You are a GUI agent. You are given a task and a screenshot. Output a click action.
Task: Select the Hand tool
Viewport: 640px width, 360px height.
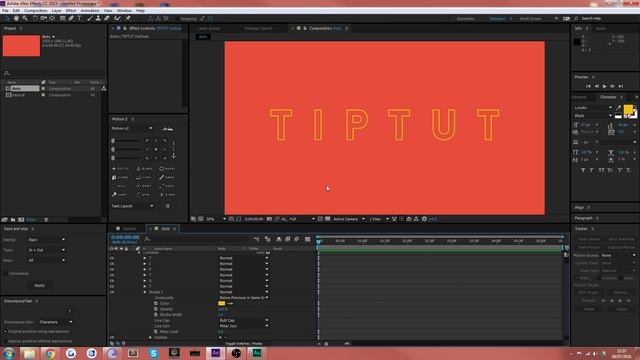point(16,18)
